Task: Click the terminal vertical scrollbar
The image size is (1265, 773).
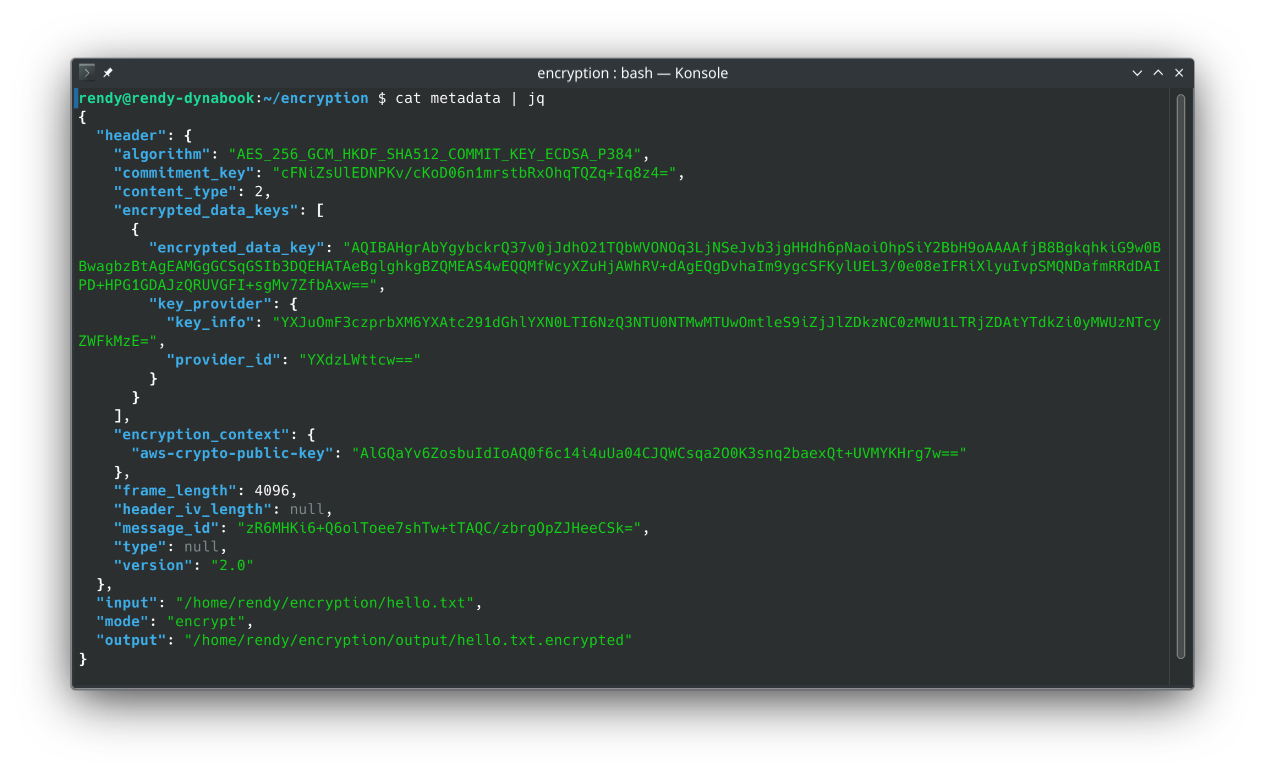Action: tap(1181, 376)
